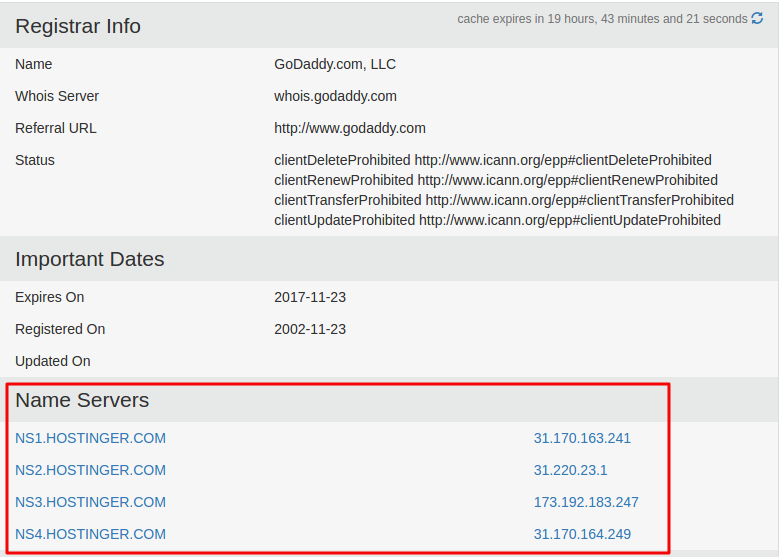Click the Name label in Registrar Info

click(x=33, y=64)
